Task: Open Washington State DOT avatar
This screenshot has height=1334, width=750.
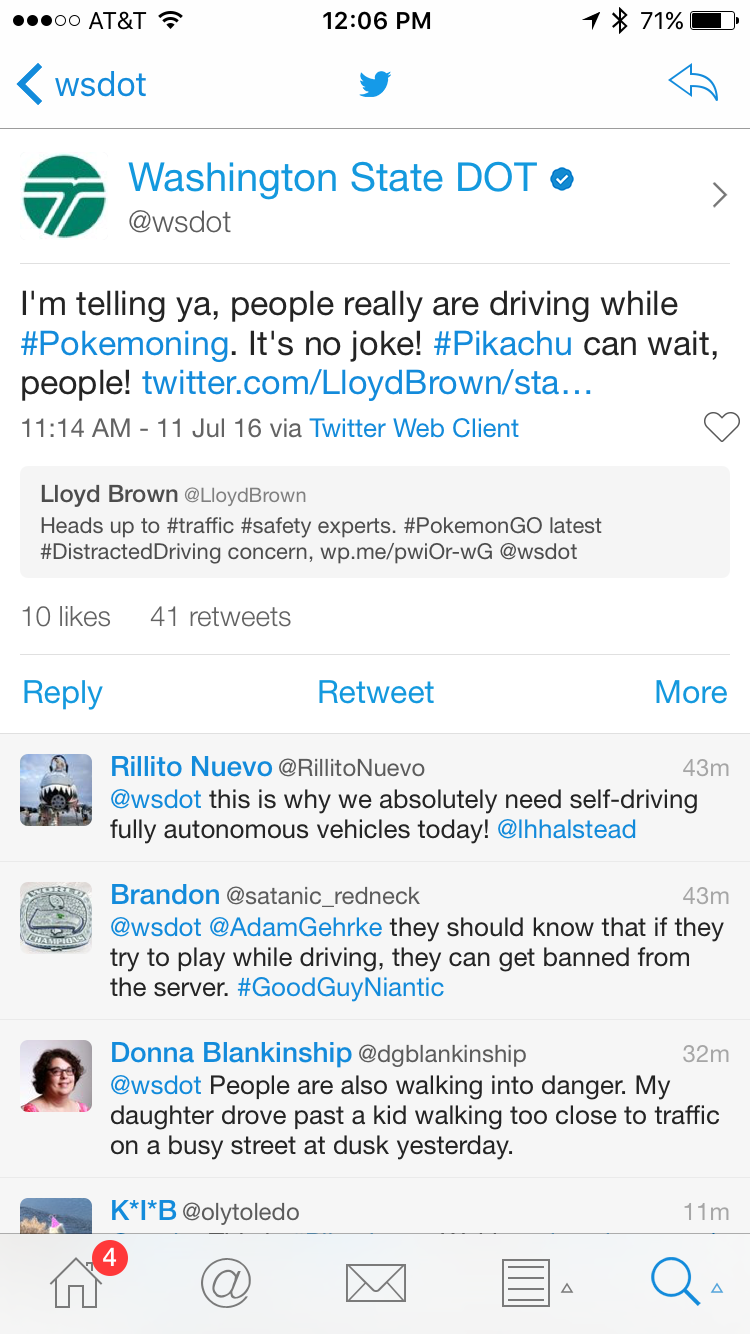Action: coord(64,196)
